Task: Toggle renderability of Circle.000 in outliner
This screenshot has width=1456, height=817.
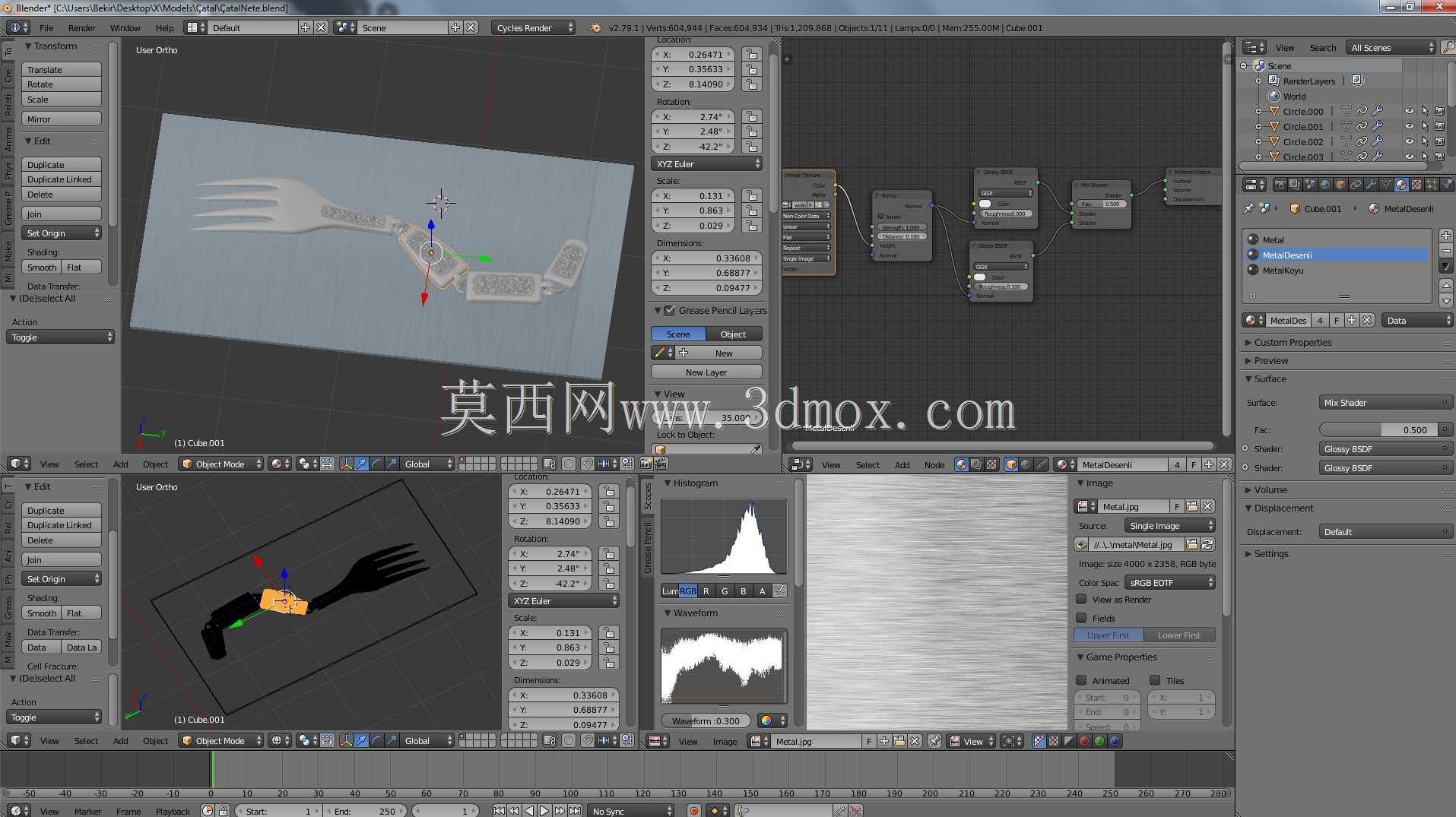Action: point(1439,111)
